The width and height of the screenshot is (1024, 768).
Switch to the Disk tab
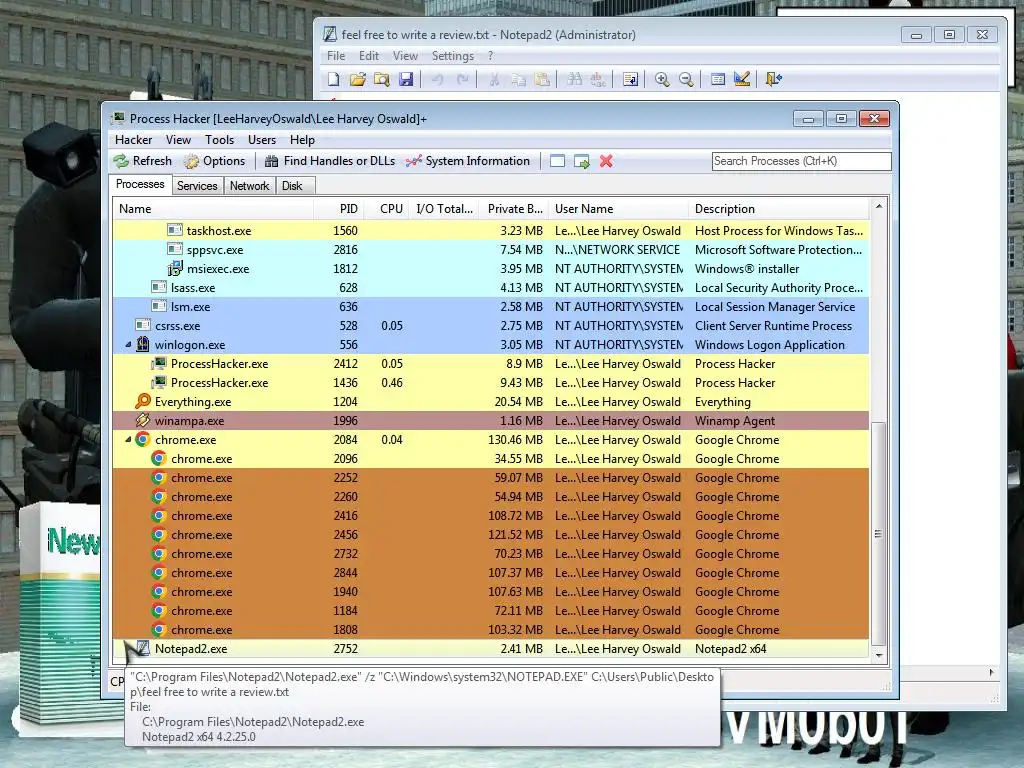(293, 186)
